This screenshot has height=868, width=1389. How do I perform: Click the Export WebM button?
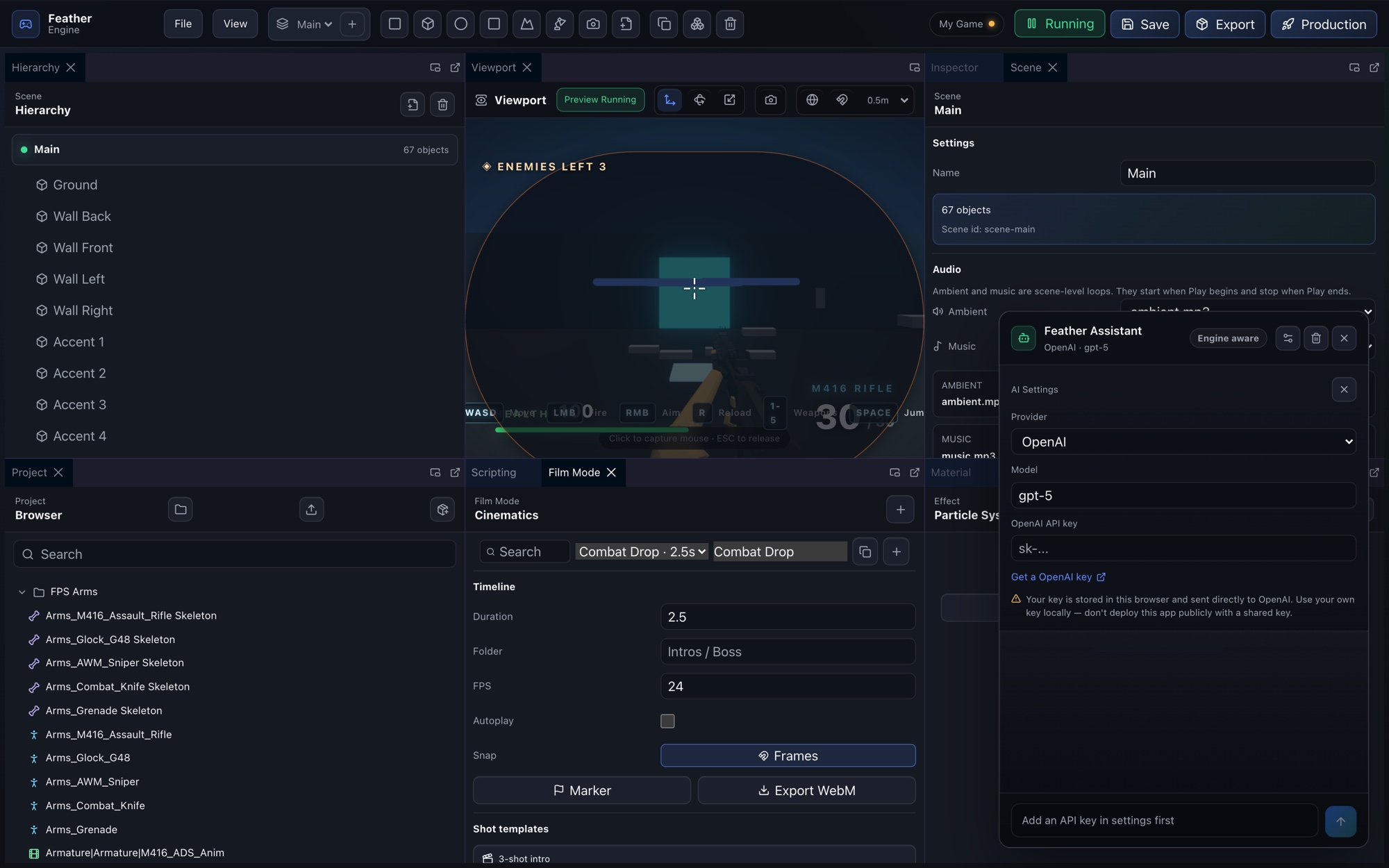click(x=806, y=791)
